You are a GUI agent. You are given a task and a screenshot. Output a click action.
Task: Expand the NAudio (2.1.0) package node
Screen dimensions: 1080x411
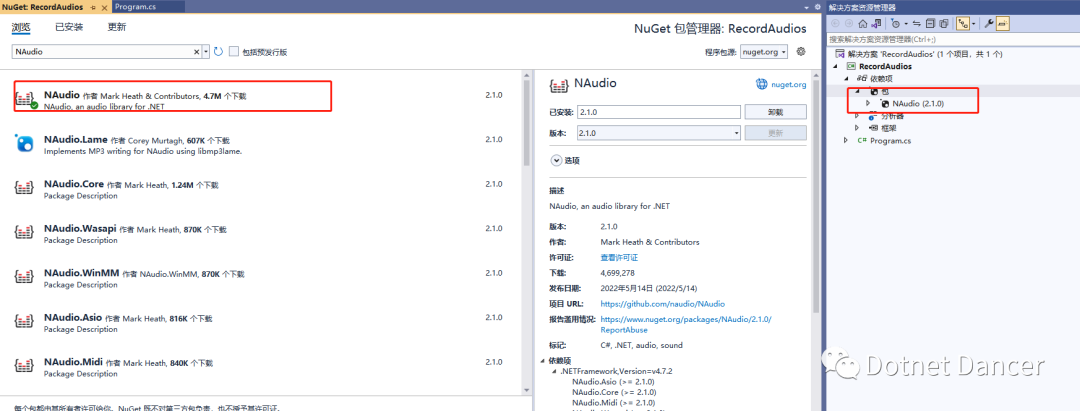tap(868, 103)
